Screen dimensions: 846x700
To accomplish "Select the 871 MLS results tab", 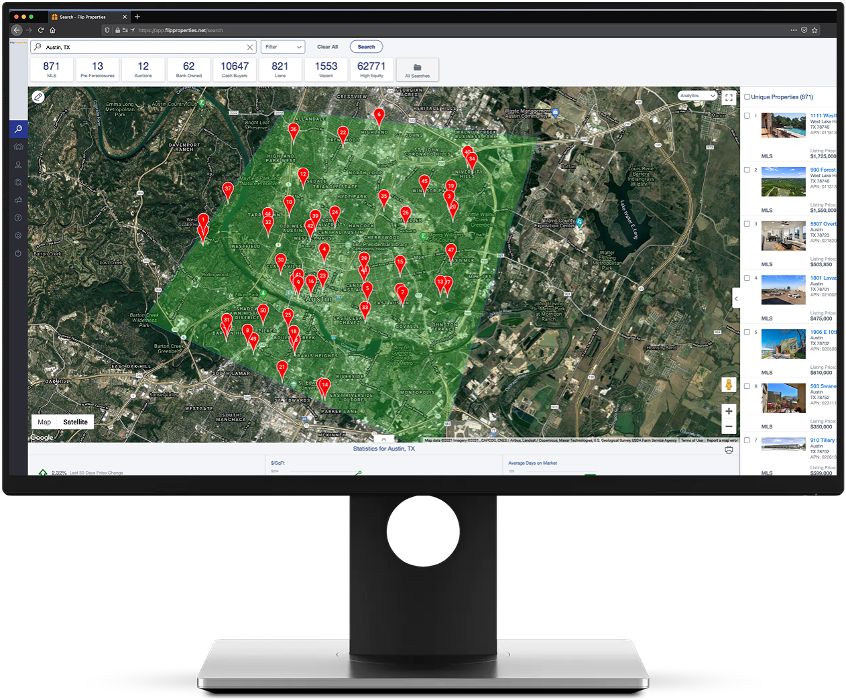I will pyautogui.click(x=51, y=70).
